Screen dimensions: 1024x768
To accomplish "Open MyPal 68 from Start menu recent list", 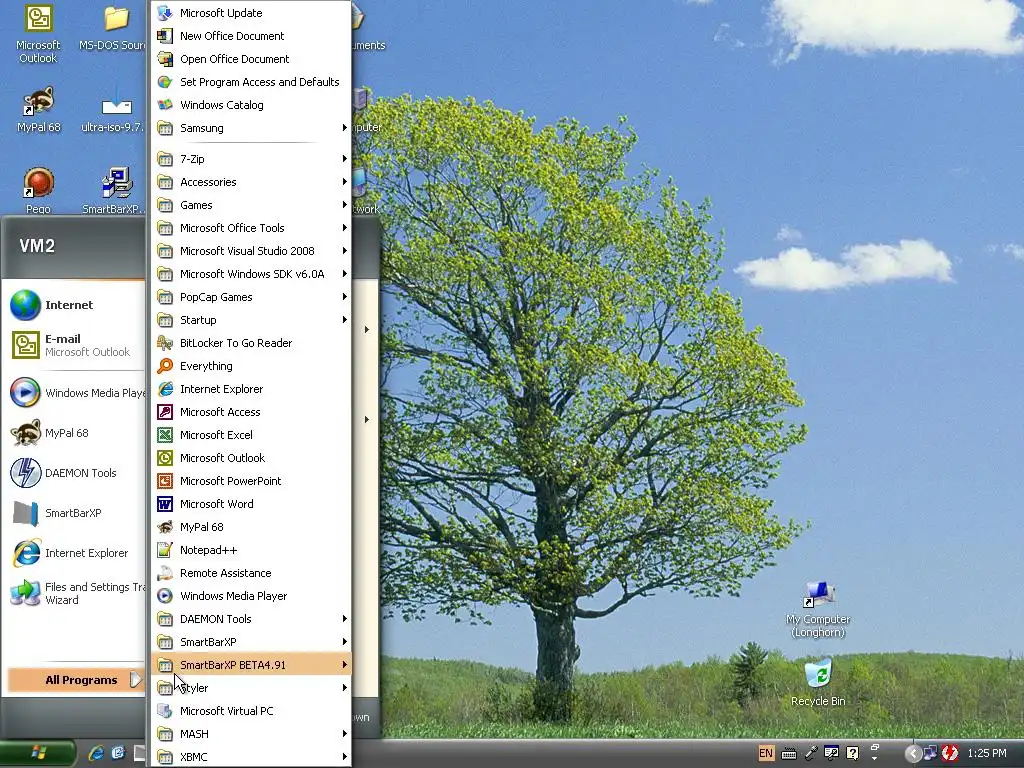I will pyautogui.click(x=75, y=433).
